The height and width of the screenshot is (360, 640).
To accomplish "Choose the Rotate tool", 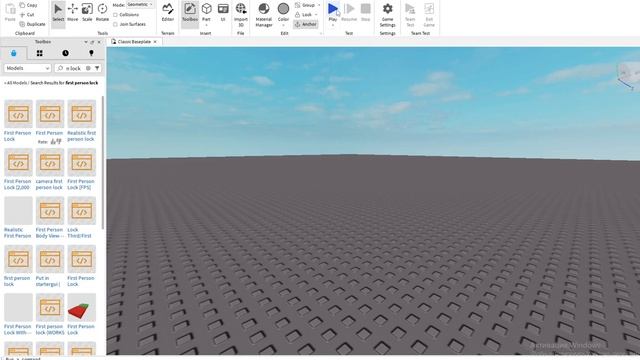I will pyautogui.click(x=102, y=12).
